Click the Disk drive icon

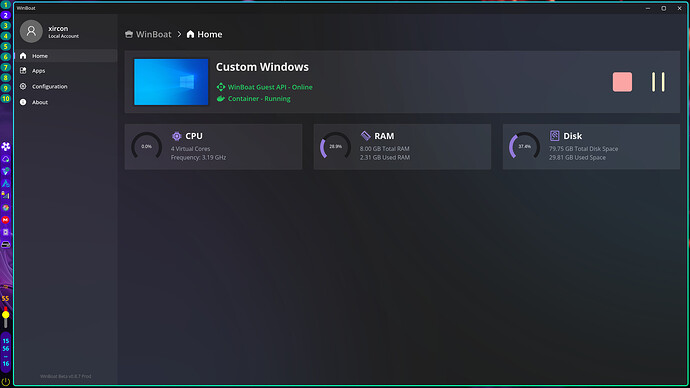tap(554, 135)
